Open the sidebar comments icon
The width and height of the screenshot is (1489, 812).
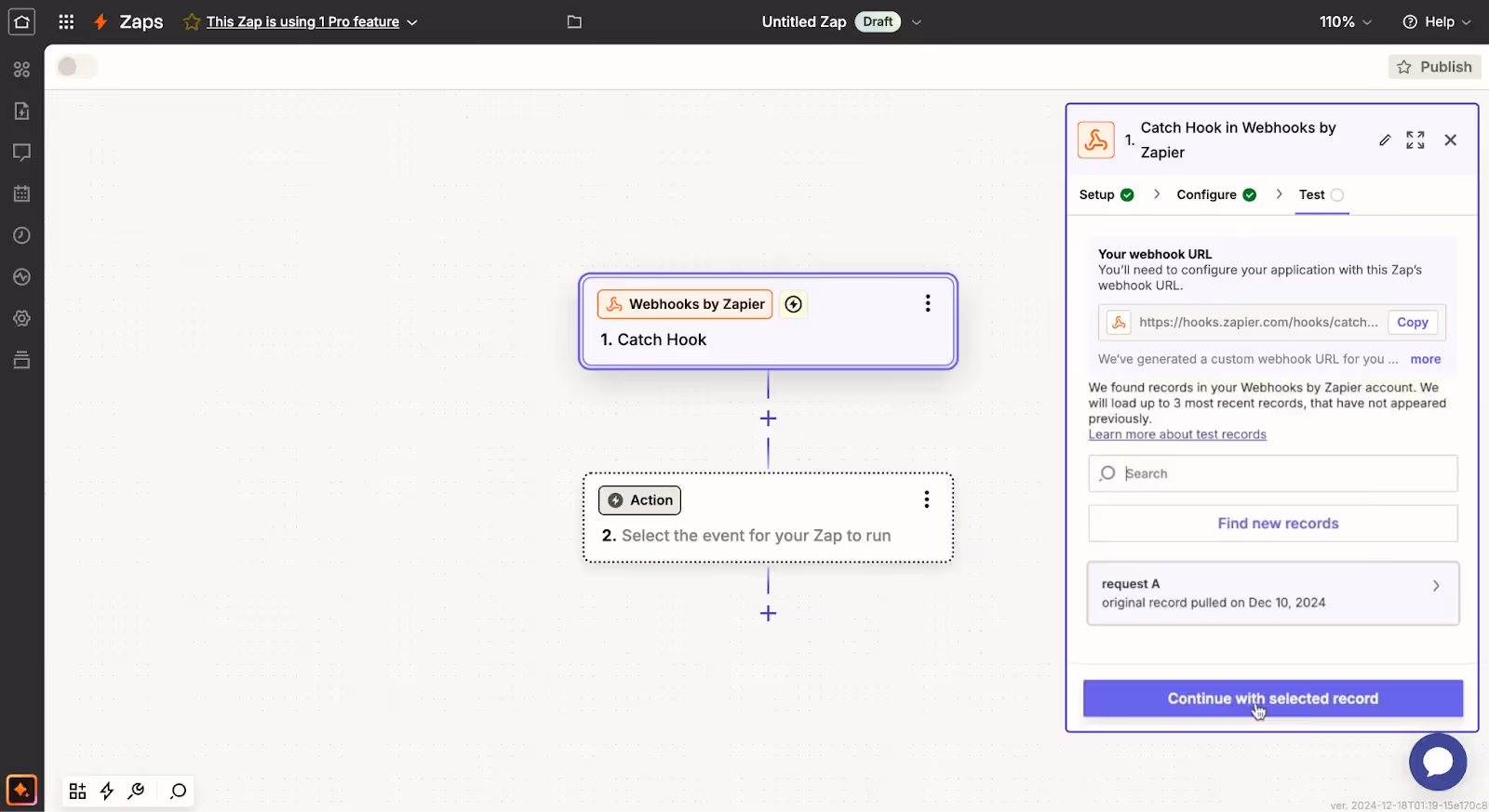pyautogui.click(x=21, y=152)
